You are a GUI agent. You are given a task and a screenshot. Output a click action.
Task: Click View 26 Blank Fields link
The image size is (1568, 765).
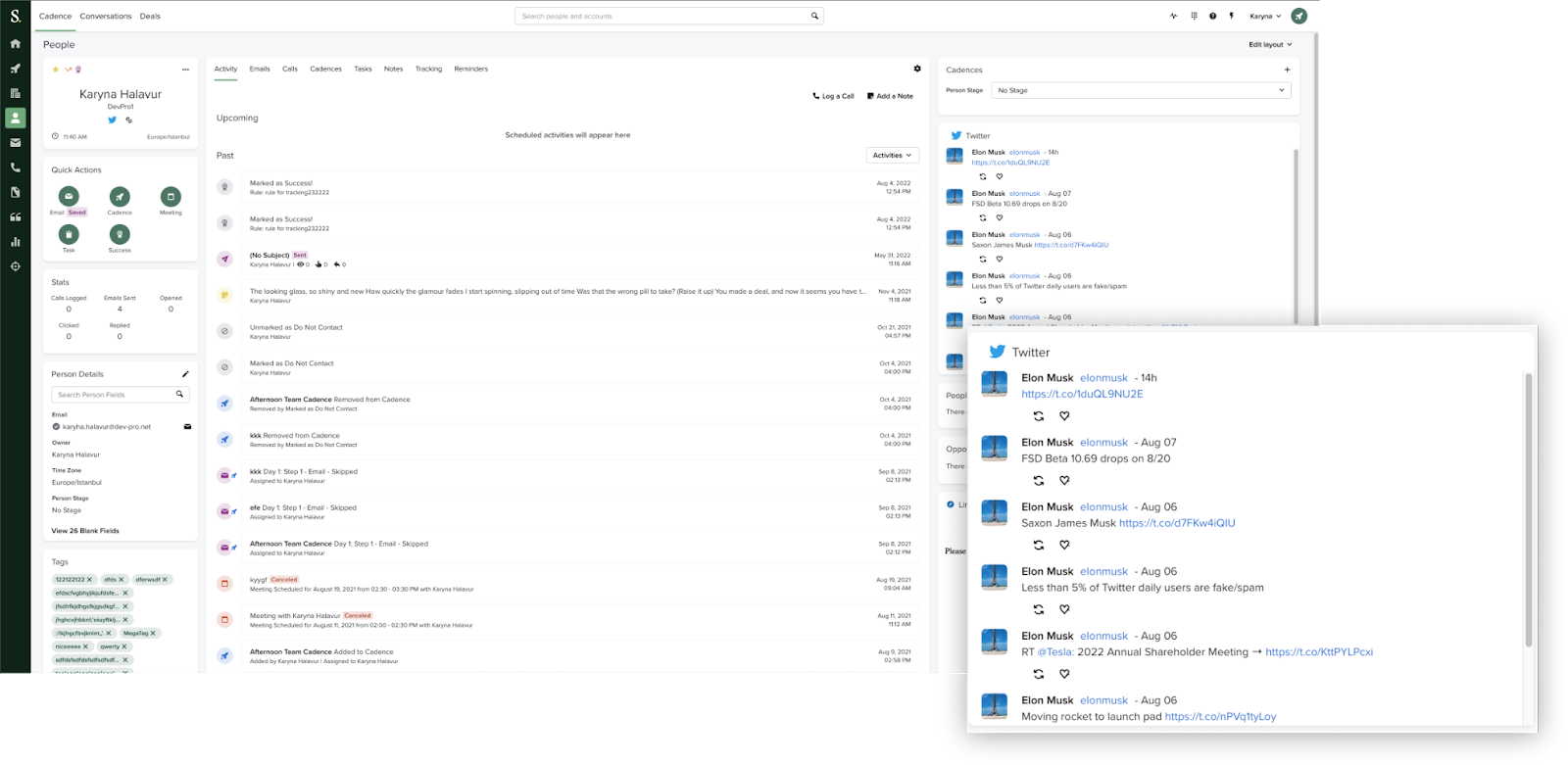pos(85,531)
